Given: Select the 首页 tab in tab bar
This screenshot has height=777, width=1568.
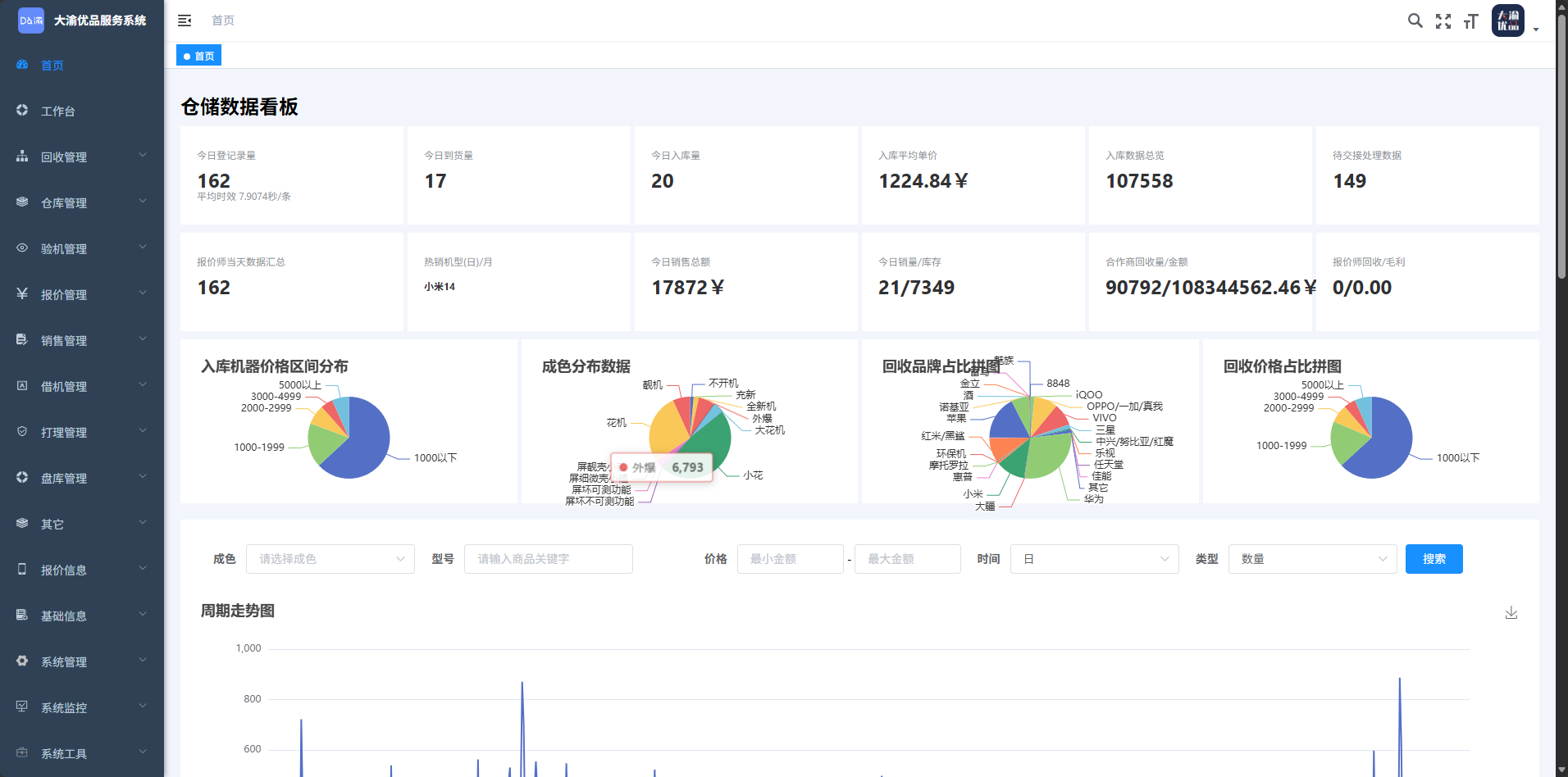Looking at the screenshot, I should point(199,56).
